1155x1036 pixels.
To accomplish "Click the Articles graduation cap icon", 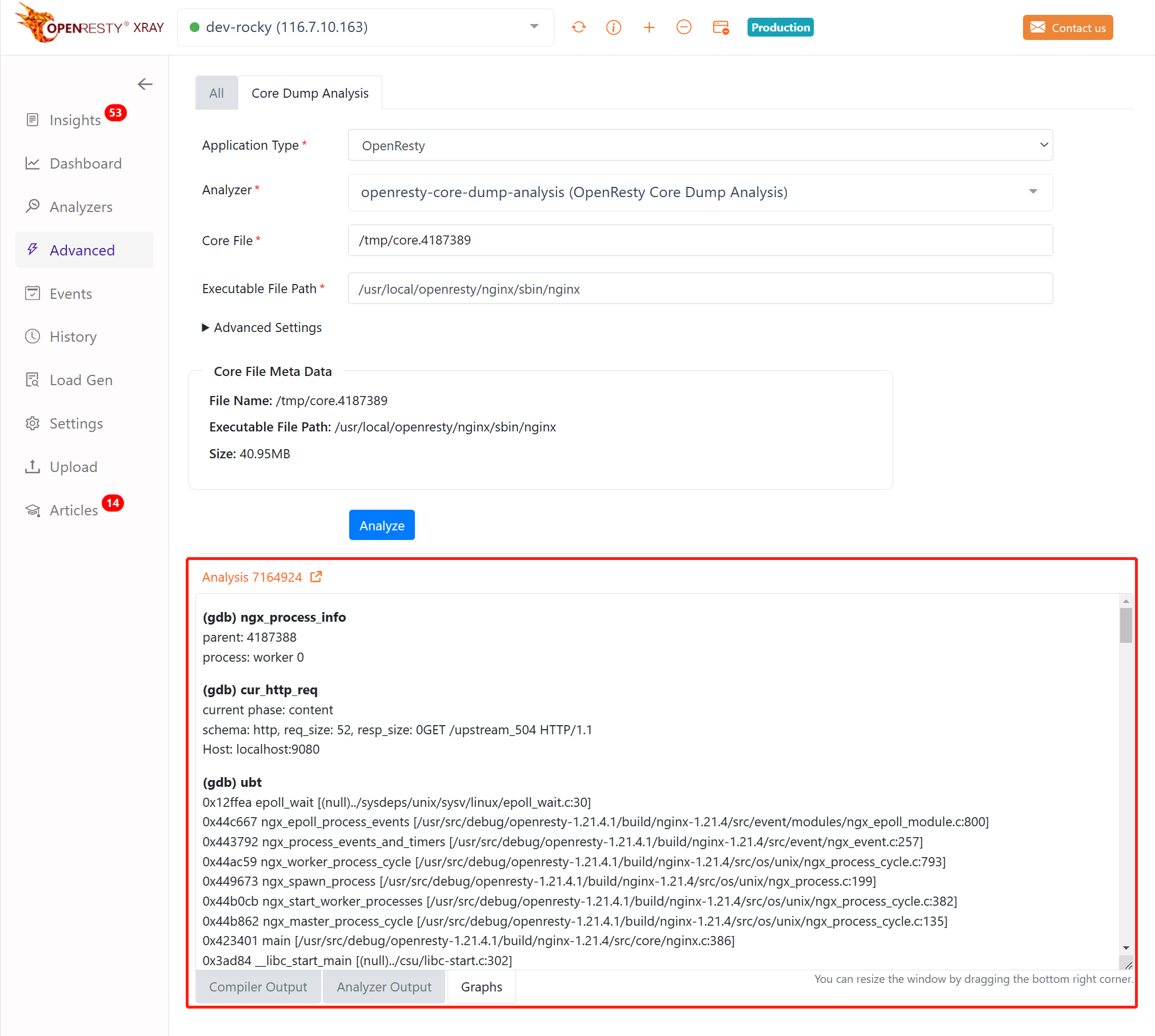I will 33,510.
